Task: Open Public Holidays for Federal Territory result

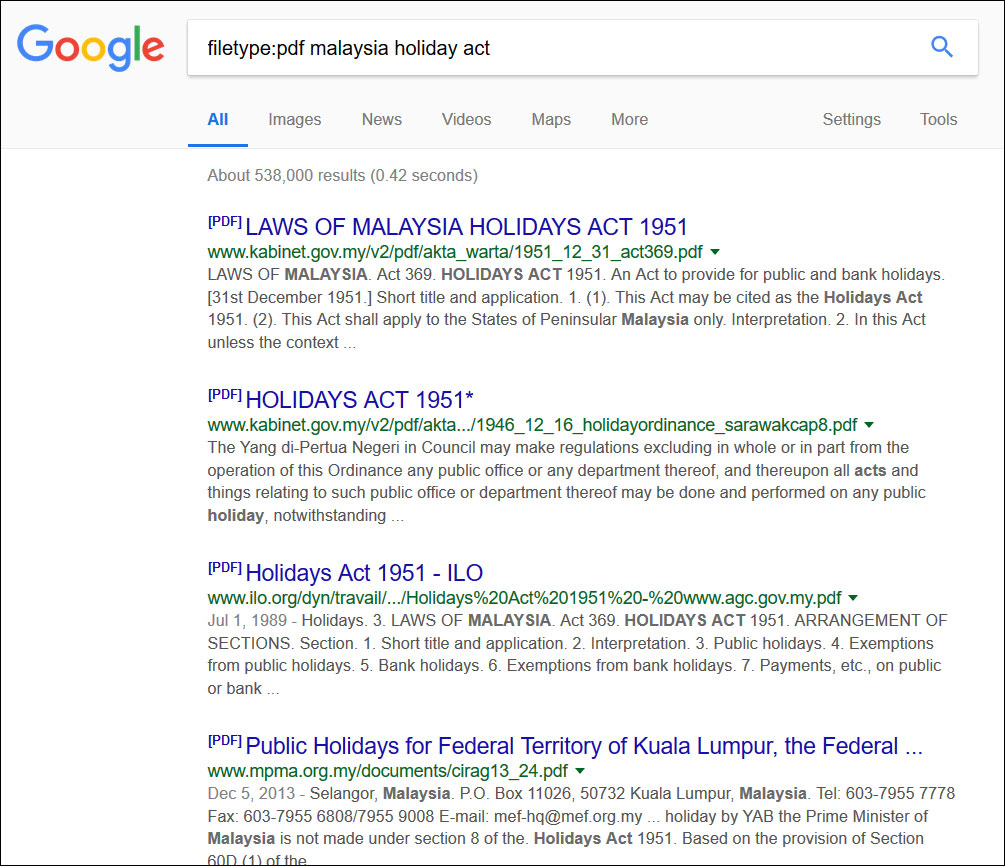Action: [x=584, y=746]
